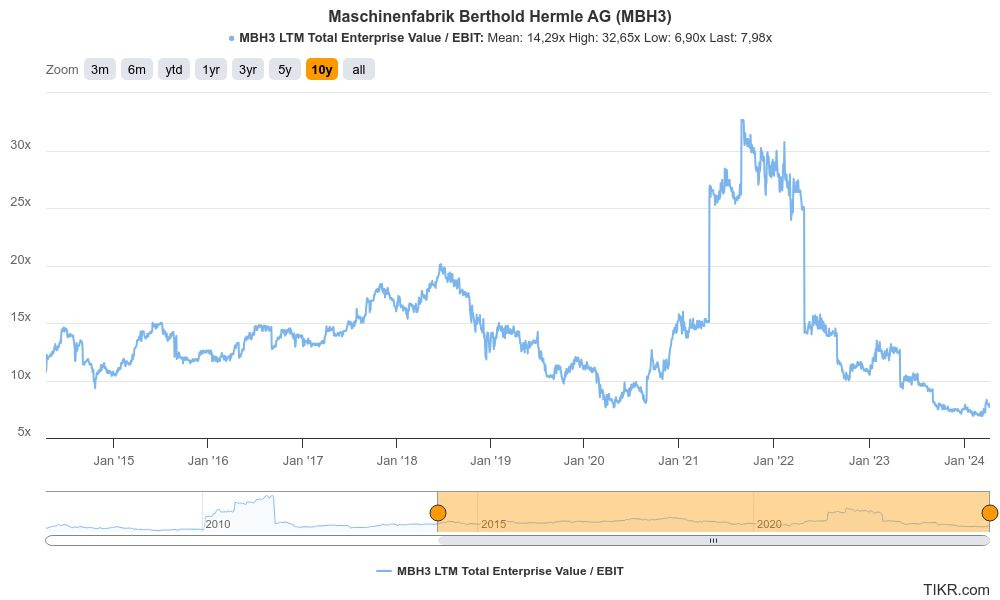Click the Jan '23 axis label
Screen dimensions: 1000x600
pos(869,460)
